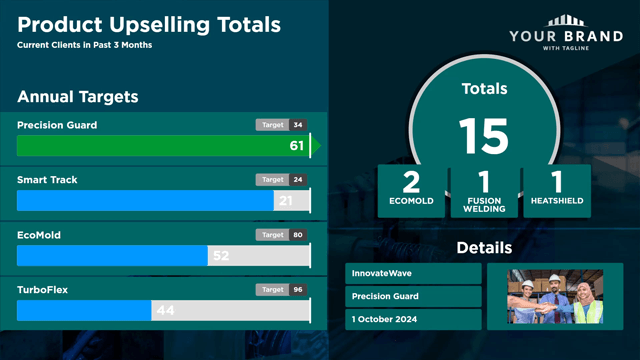Click the TurboFlex Target 96 badge

click(x=281, y=290)
